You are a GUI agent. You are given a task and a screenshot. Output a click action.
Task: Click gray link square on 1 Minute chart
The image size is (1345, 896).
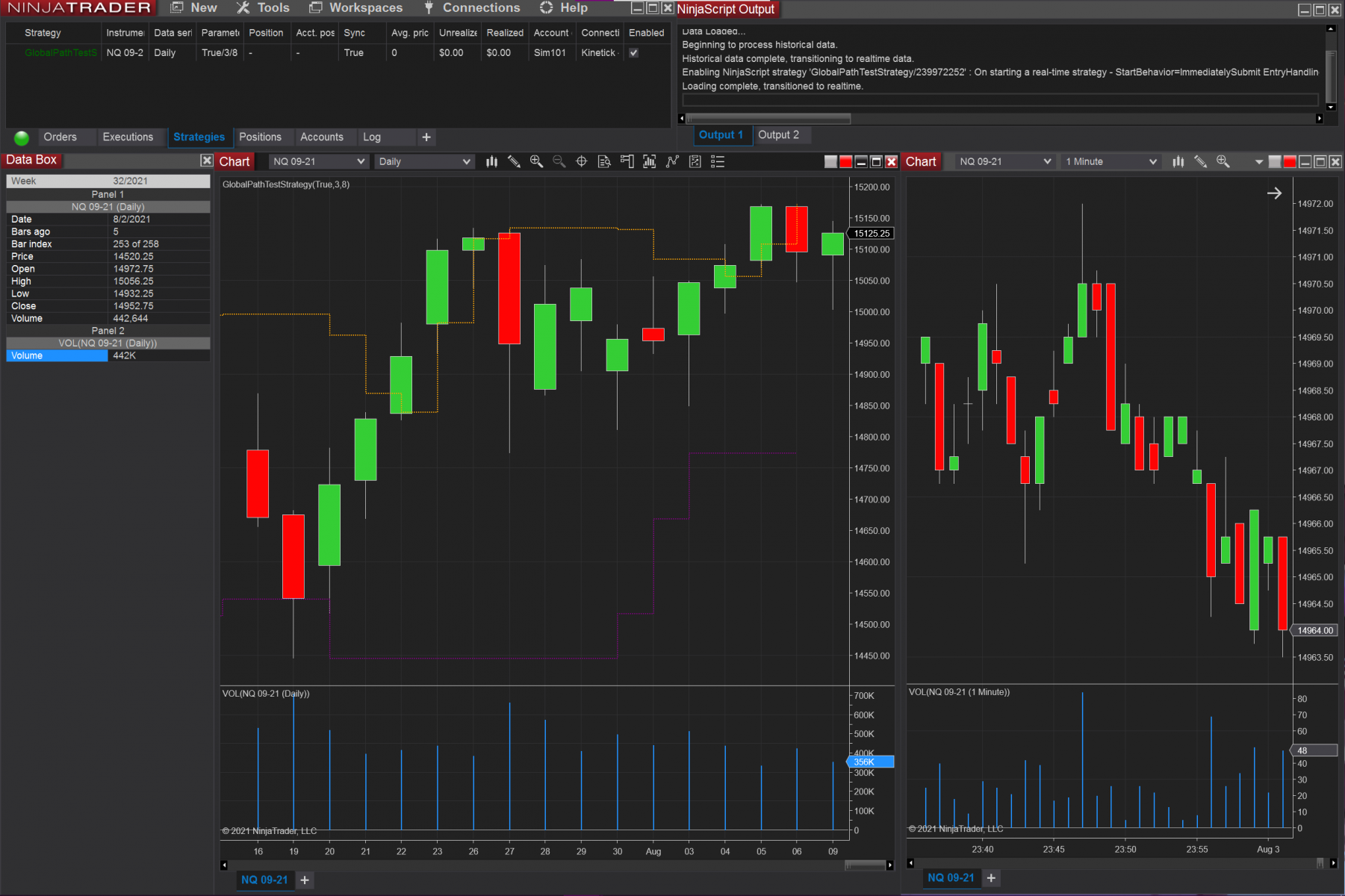click(x=1275, y=162)
